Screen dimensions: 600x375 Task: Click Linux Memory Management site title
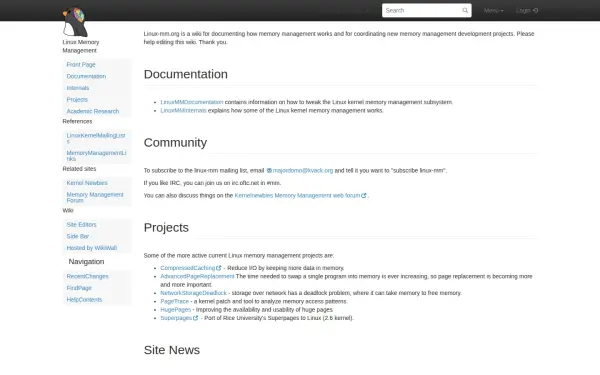point(81,46)
